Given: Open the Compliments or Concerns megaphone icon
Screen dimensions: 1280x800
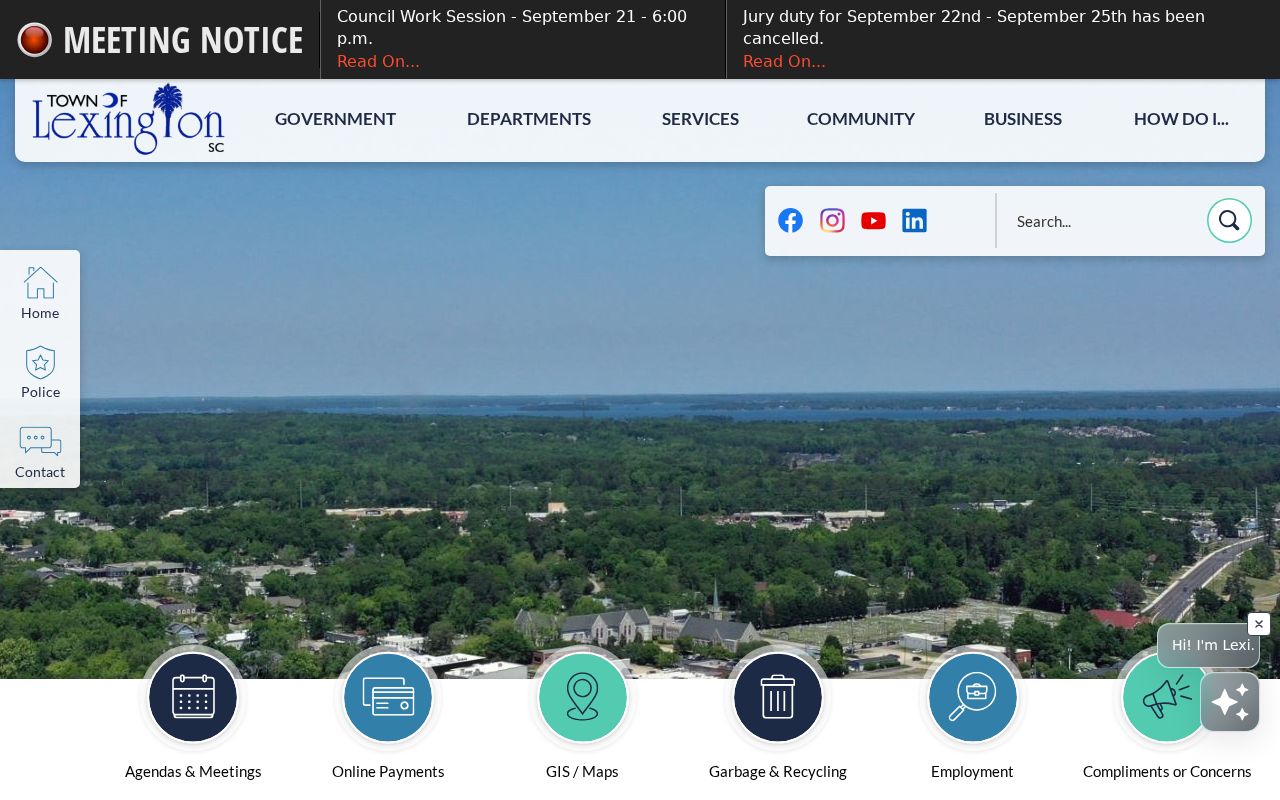Looking at the screenshot, I should (x=1167, y=698).
